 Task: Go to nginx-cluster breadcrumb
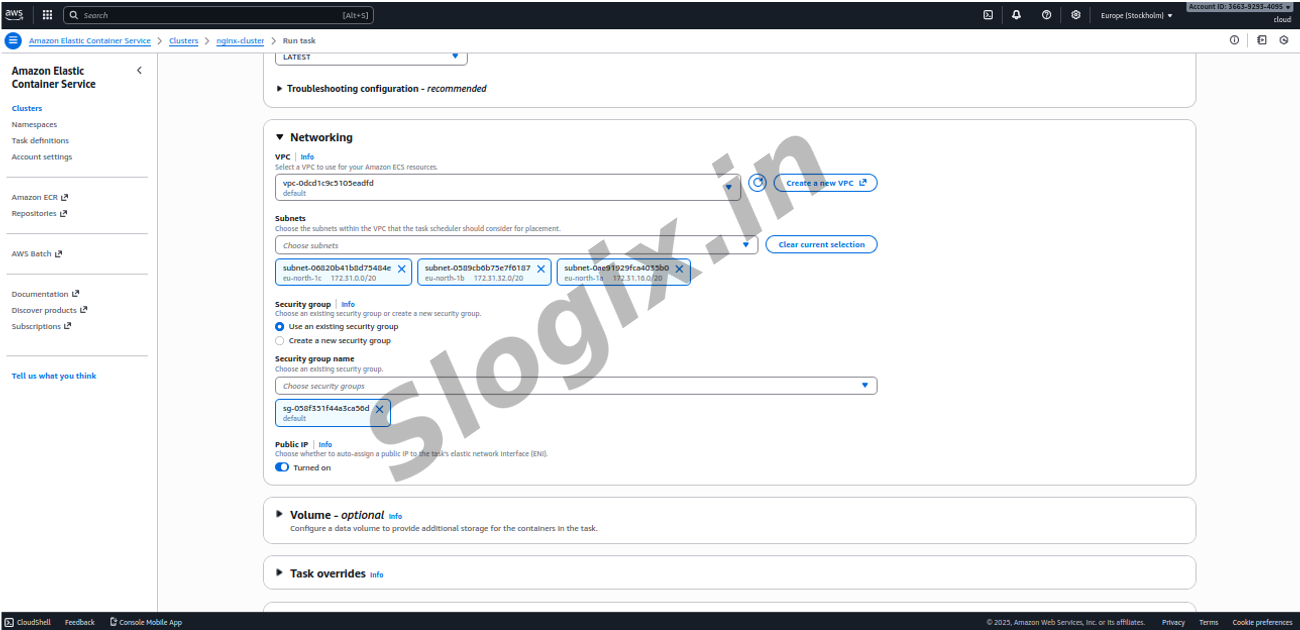coord(240,41)
